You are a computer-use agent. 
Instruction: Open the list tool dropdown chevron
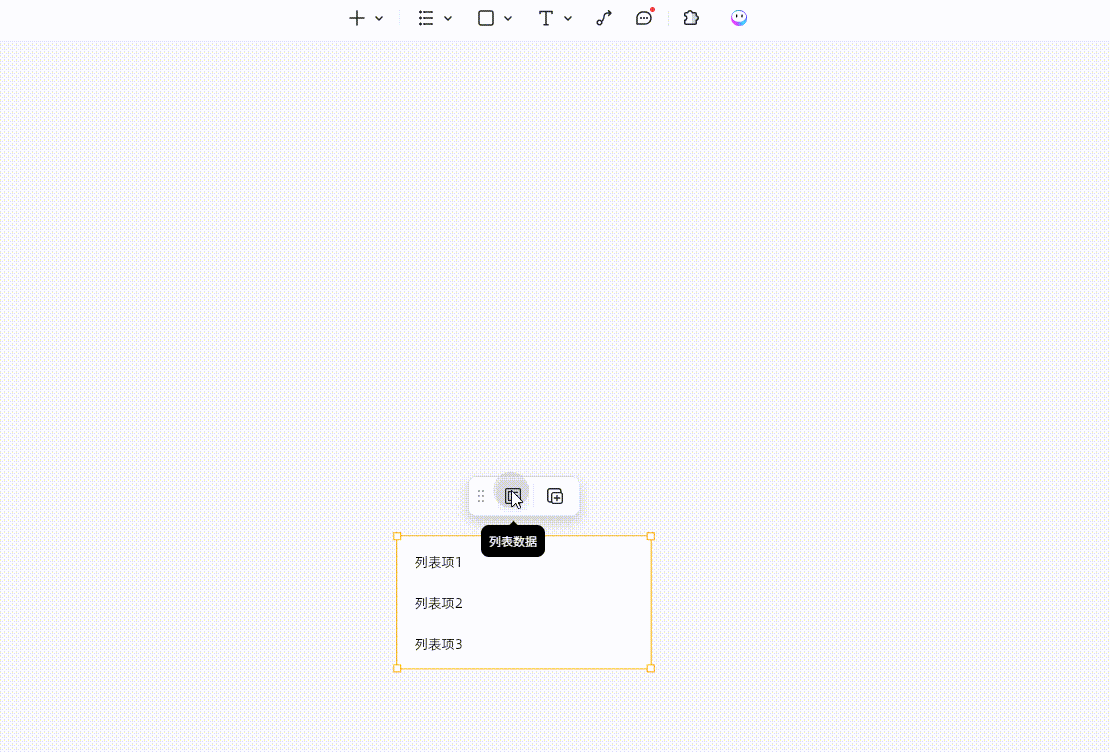[x=447, y=18]
